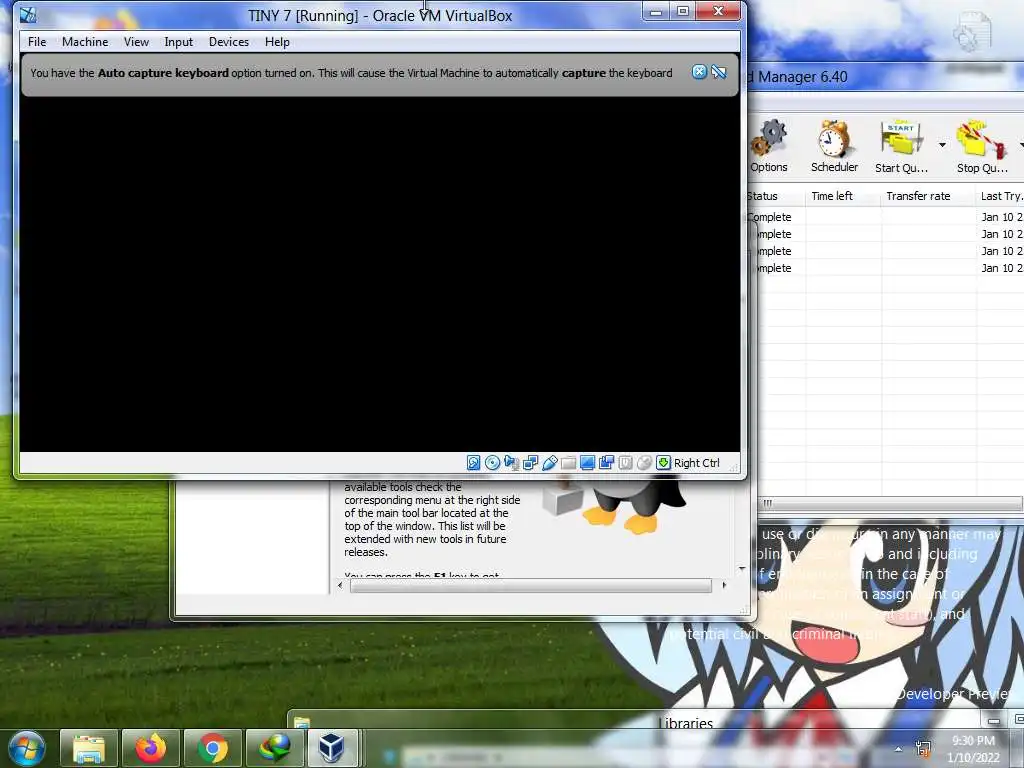
Task: Minimize the Libraries window
Action: [994, 721]
